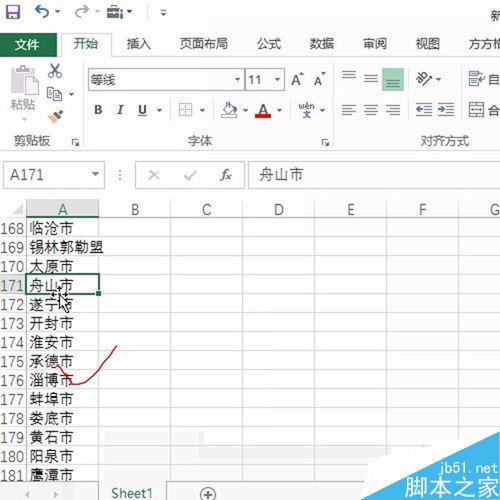The image size is (500, 500).
Task: Click the Name Box showing A171
Action: coord(47,175)
